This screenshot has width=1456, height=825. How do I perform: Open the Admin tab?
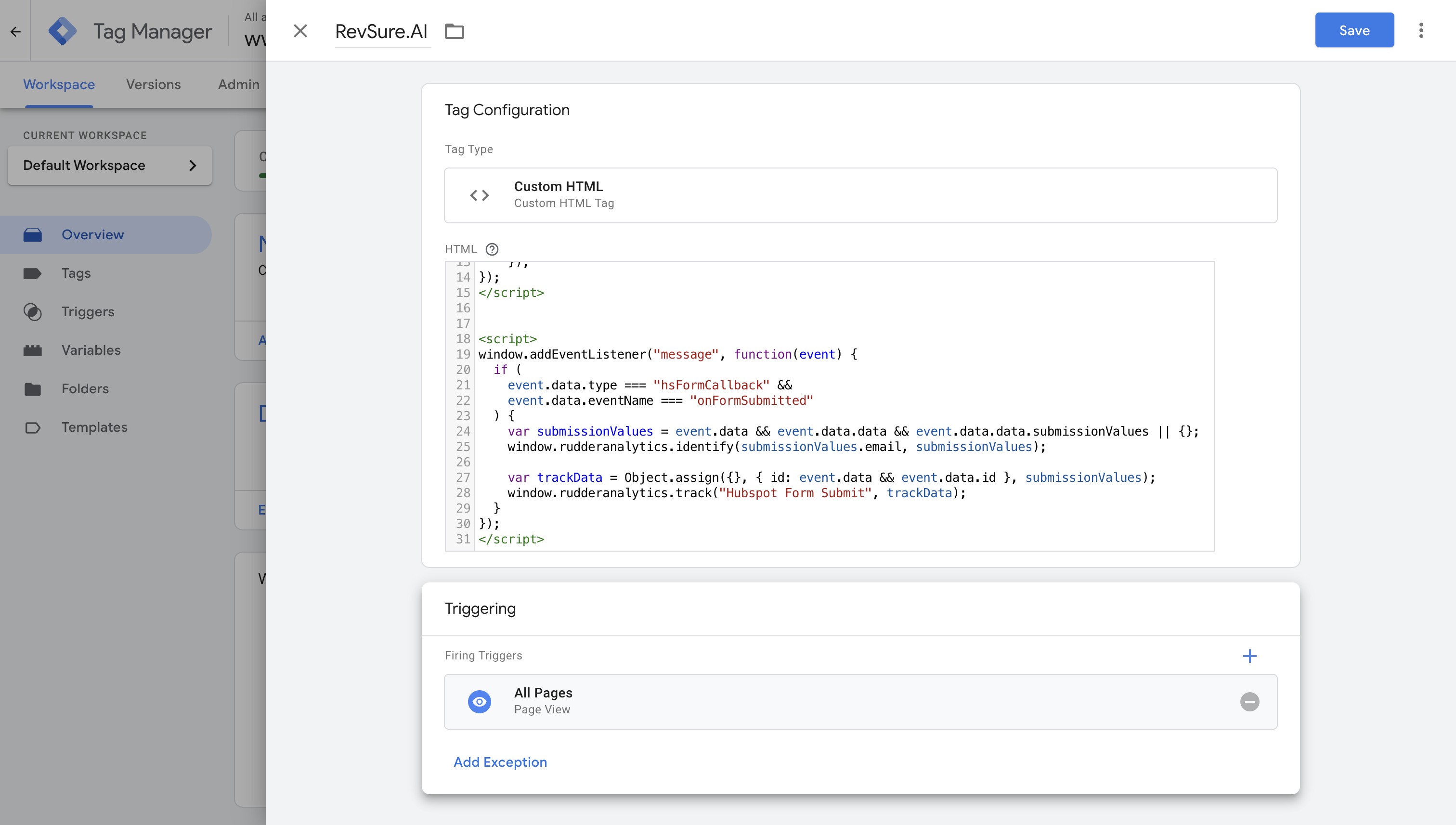pyautogui.click(x=239, y=84)
